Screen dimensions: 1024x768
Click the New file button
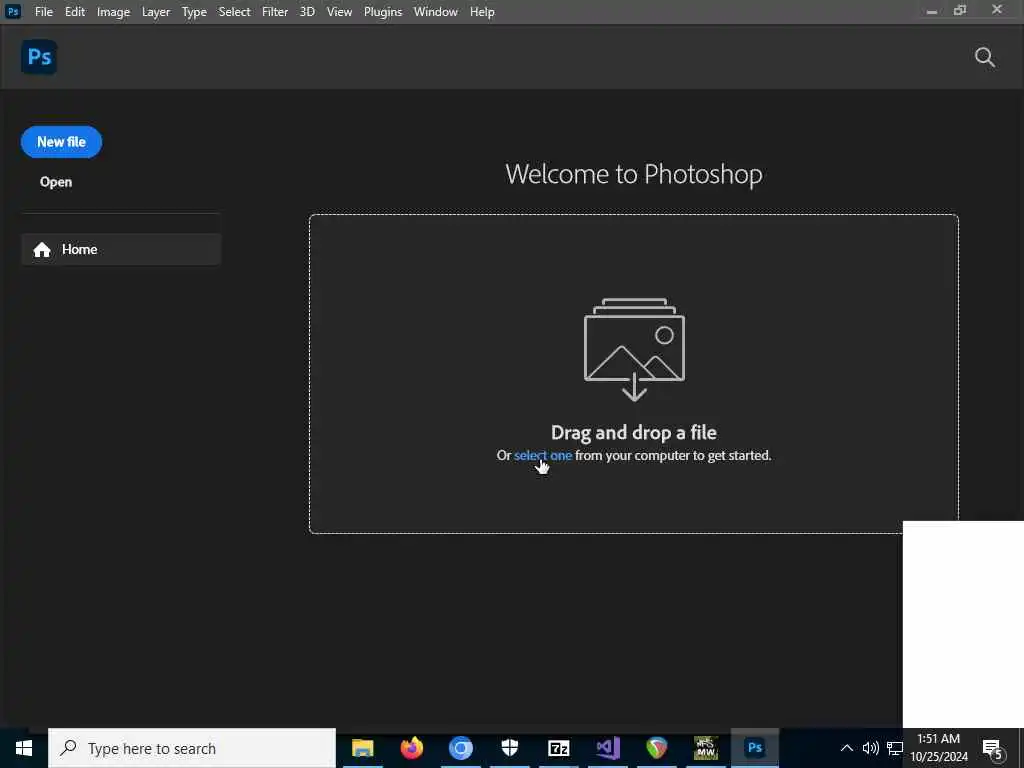coord(61,142)
